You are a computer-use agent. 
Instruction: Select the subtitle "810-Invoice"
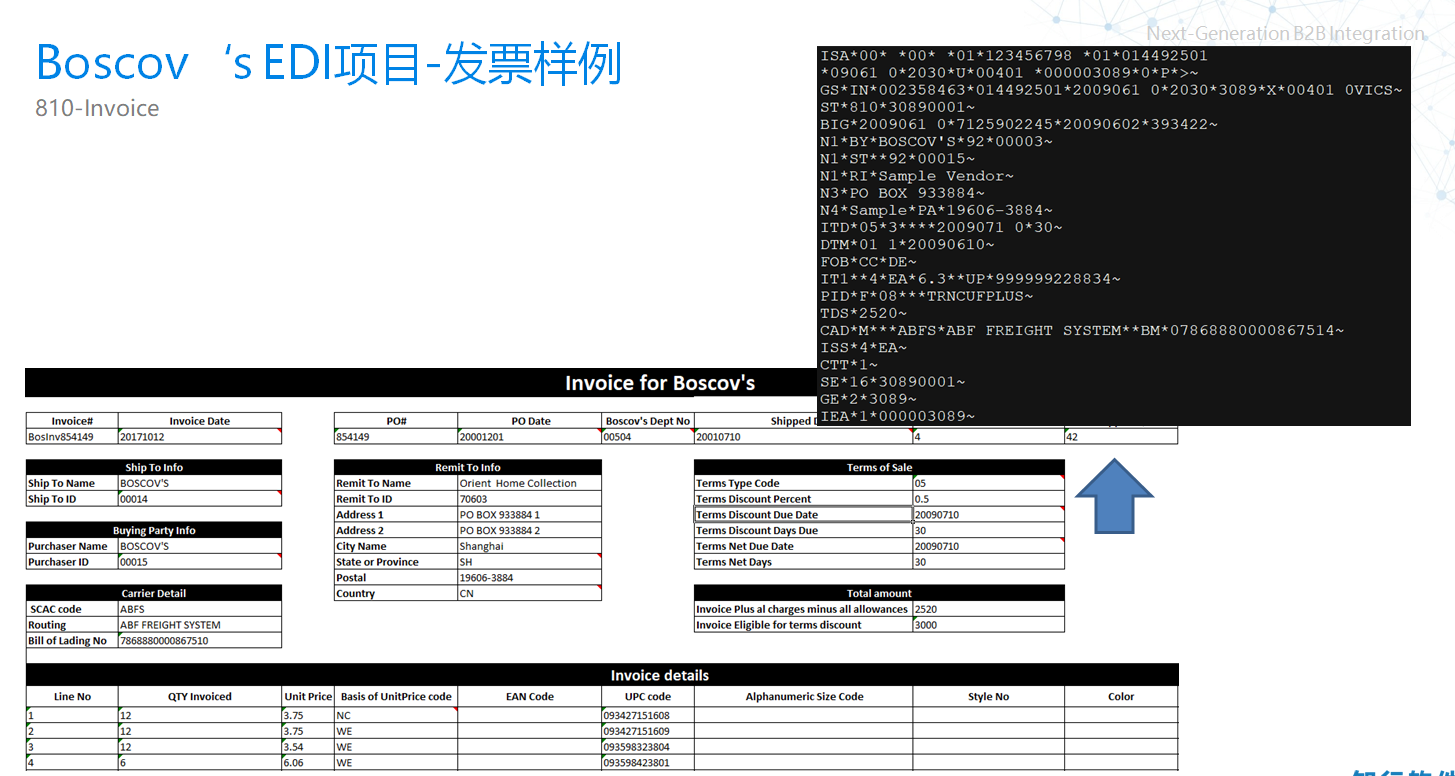(x=97, y=108)
